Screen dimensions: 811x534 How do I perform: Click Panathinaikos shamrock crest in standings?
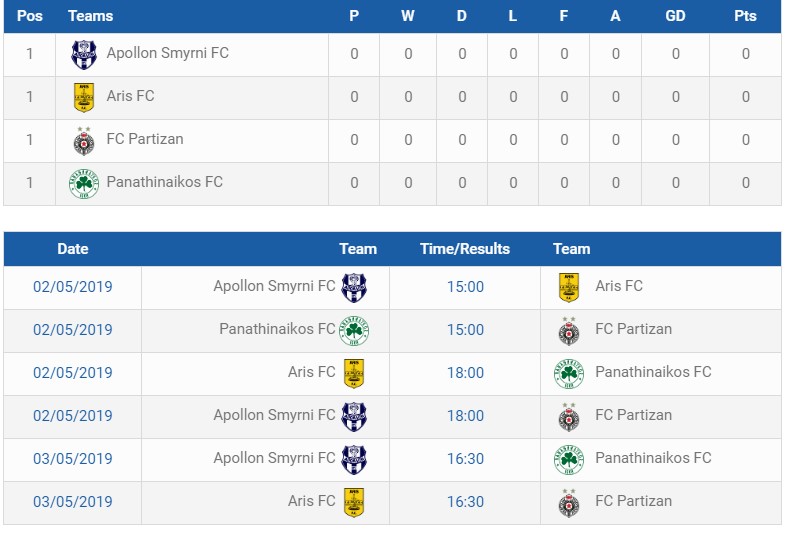coord(84,184)
